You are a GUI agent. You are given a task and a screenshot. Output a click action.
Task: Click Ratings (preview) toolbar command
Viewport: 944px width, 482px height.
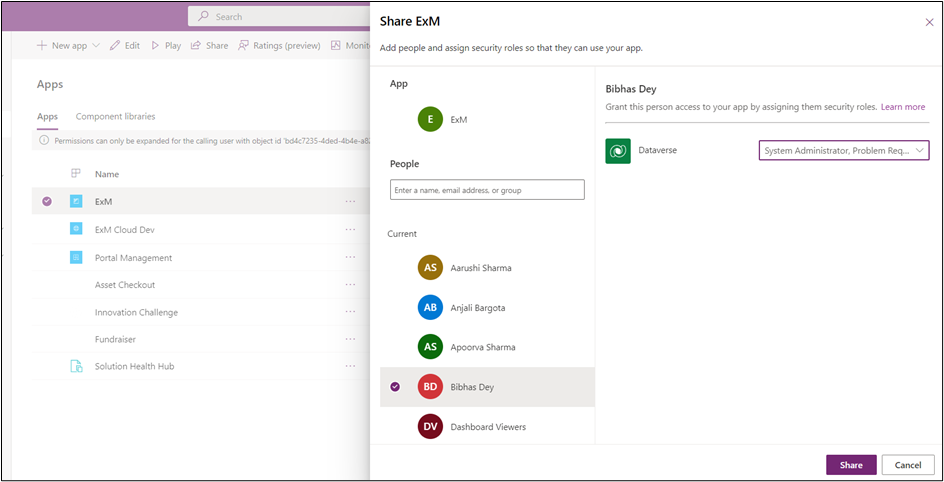coord(279,46)
